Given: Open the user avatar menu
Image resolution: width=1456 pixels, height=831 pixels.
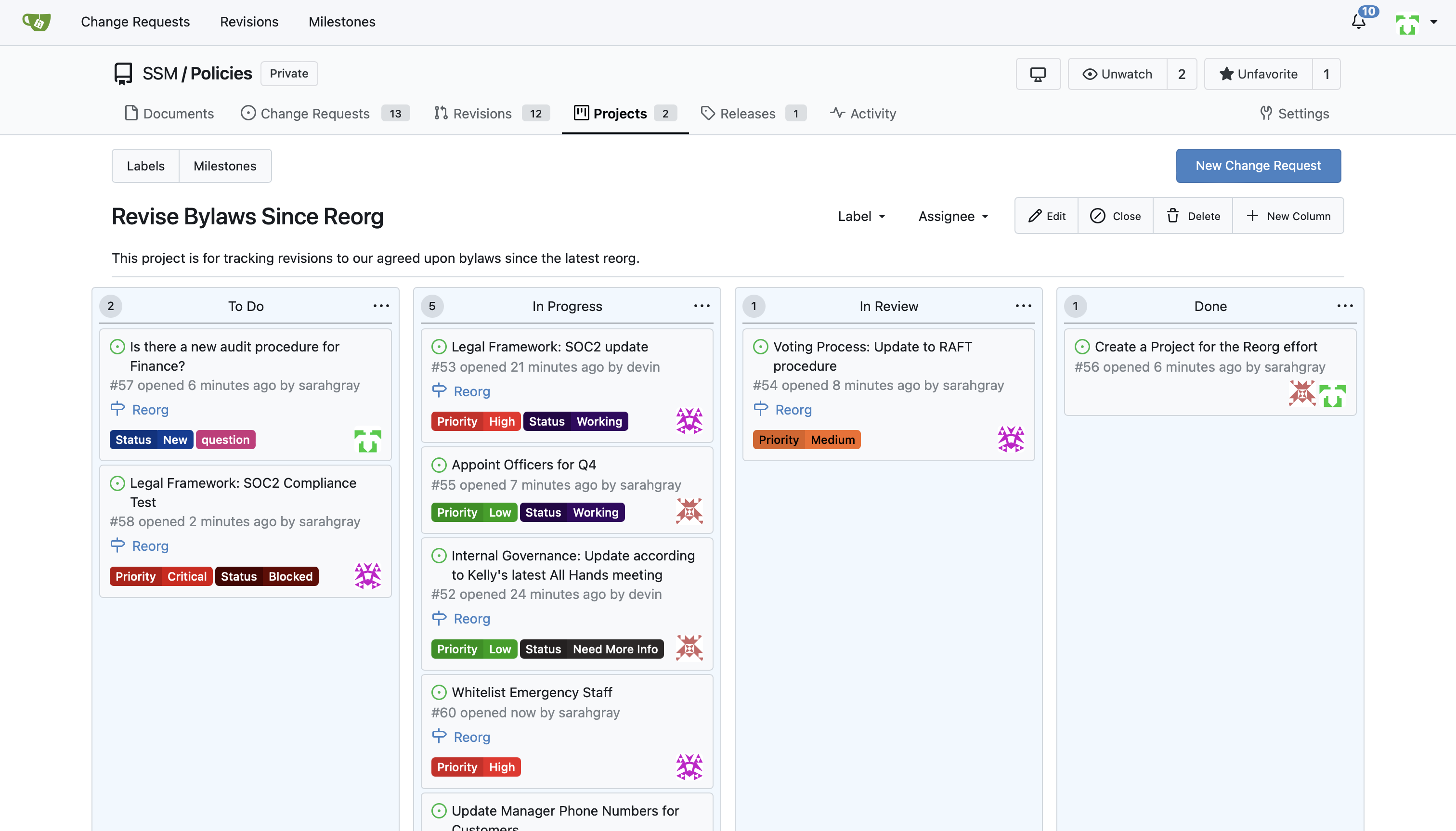Looking at the screenshot, I should coord(1416,23).
